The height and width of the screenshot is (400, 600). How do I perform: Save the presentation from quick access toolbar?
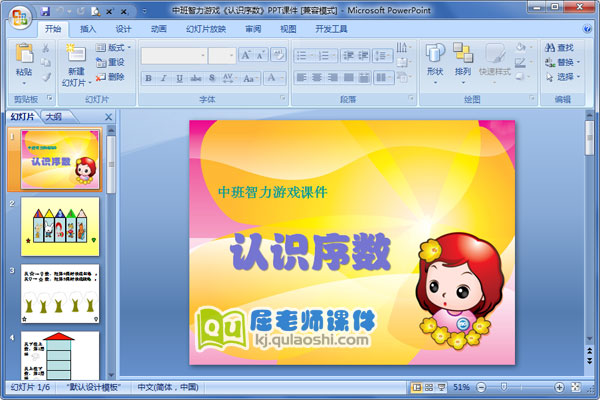click(45, 11)
